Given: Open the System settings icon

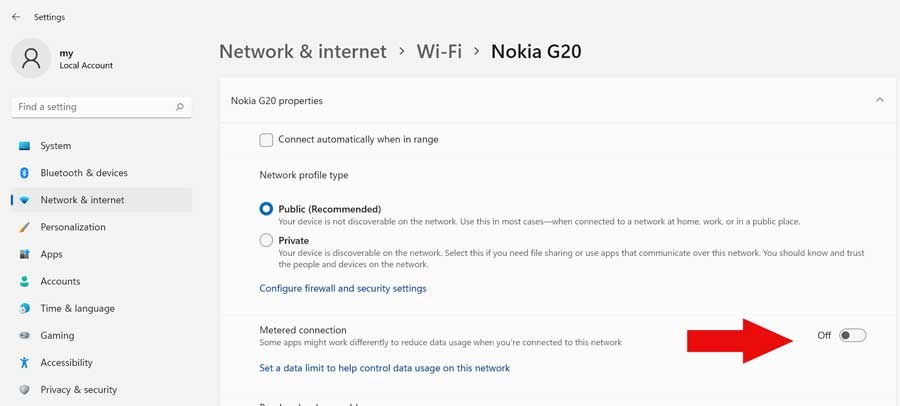Looking at the screenshot, I should pos(24,146).
